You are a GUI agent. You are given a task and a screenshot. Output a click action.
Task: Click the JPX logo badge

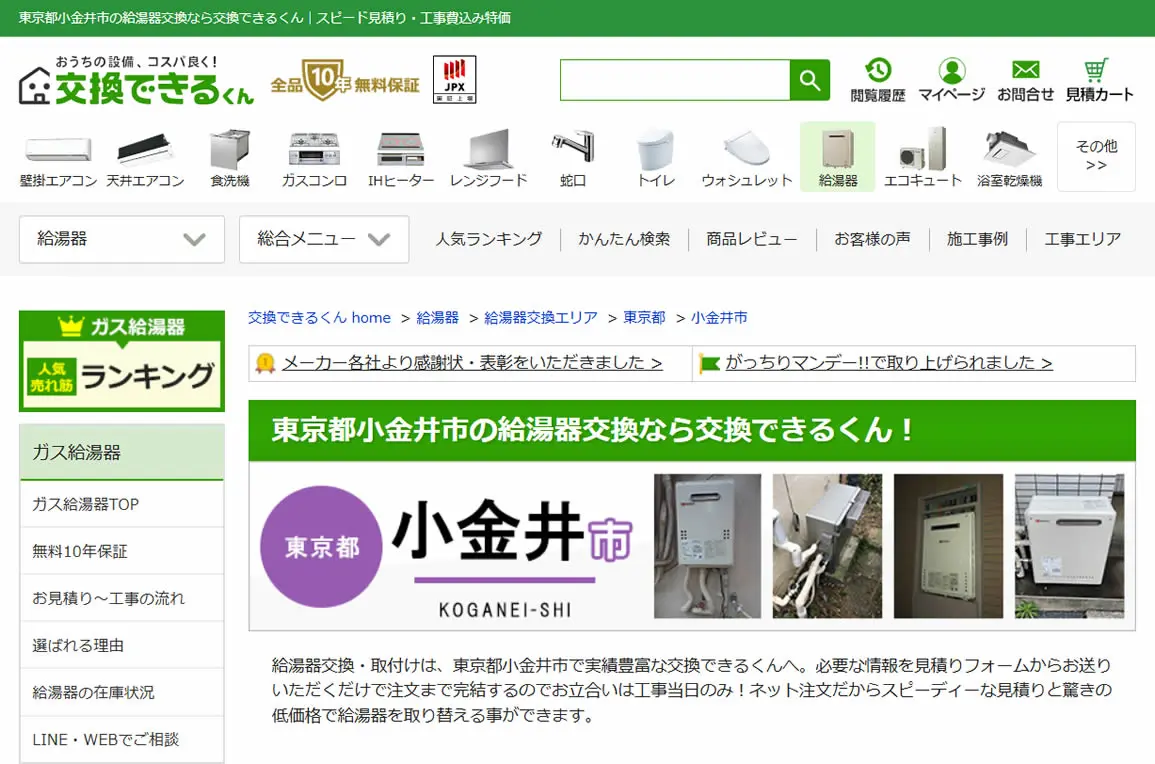tap(454, 80)
